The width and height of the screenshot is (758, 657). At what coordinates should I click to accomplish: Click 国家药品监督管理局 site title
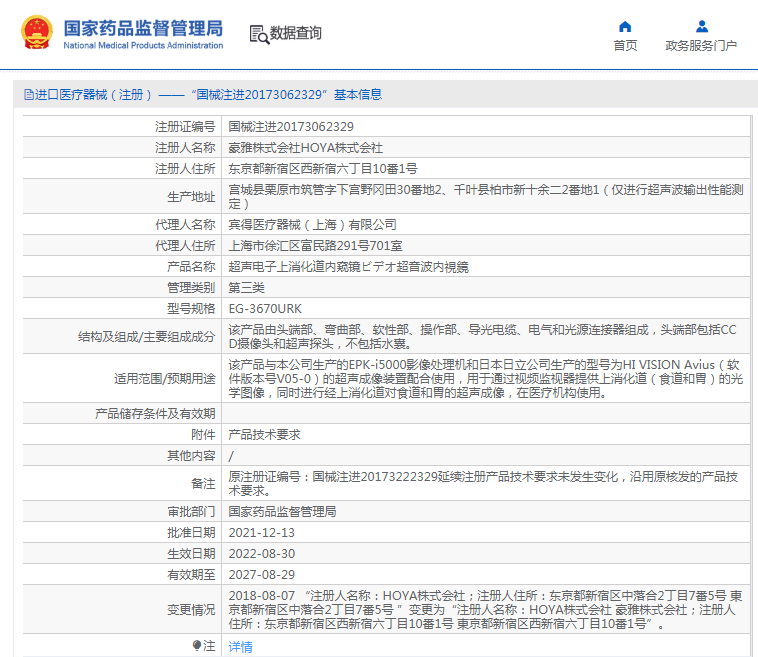(x=143, y=28)
